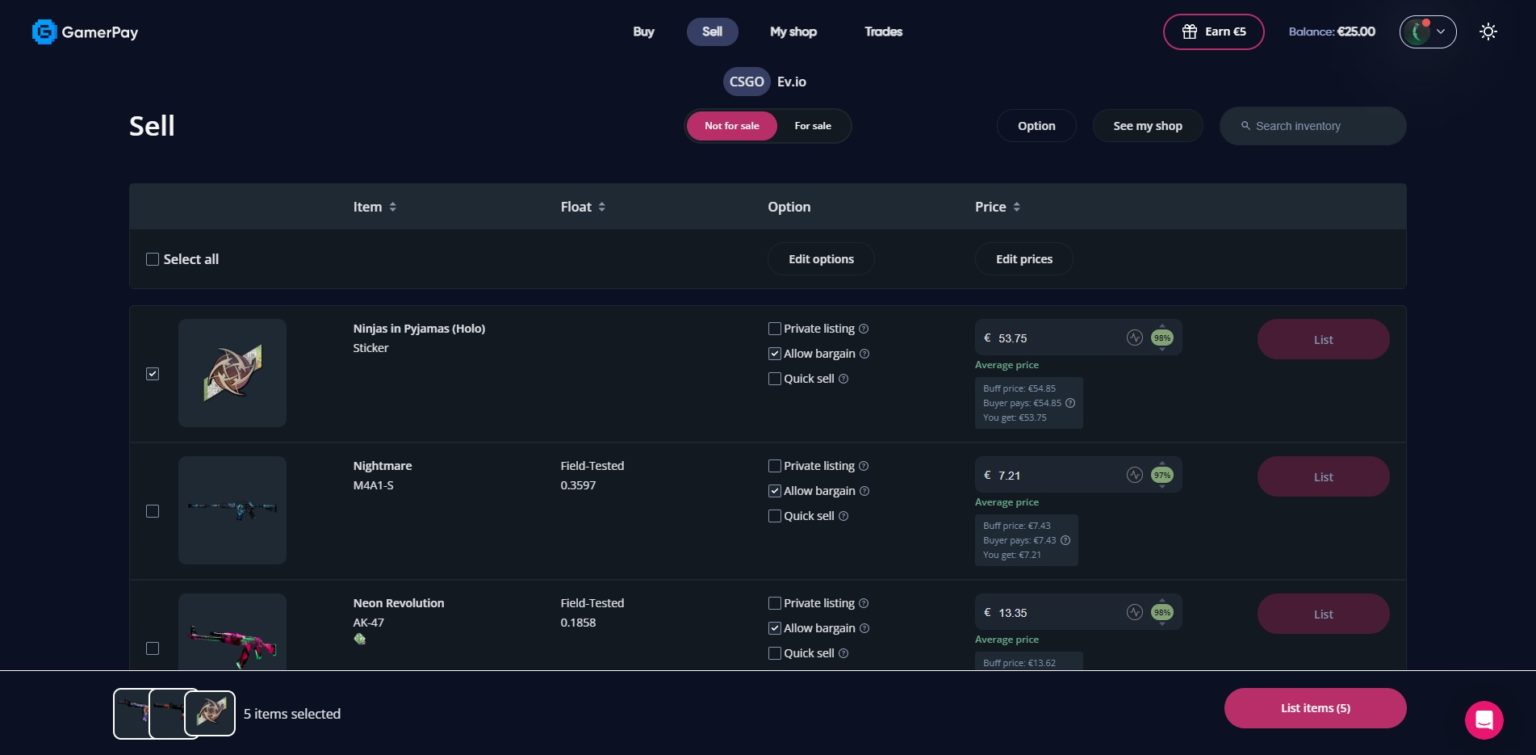Sort items by the Float column

602,207
